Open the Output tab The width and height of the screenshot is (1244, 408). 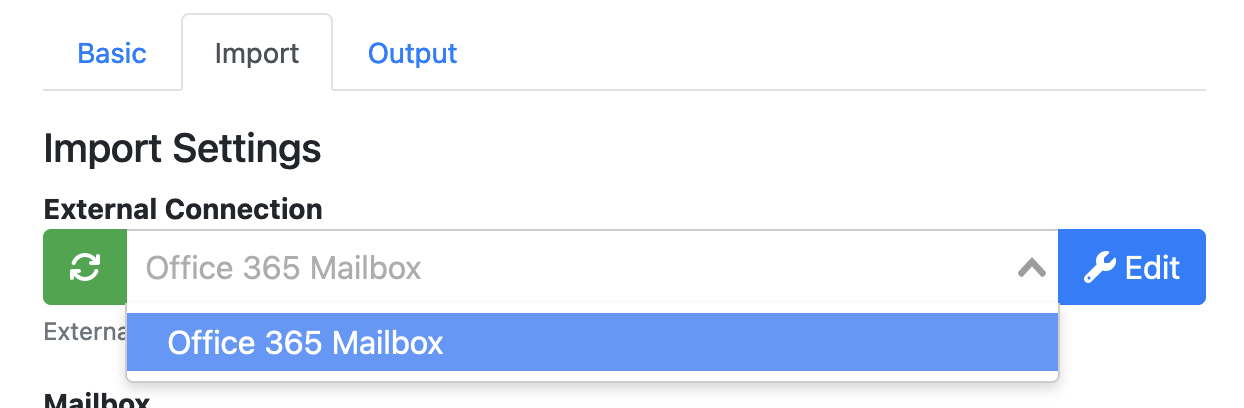tap(412, 53)
